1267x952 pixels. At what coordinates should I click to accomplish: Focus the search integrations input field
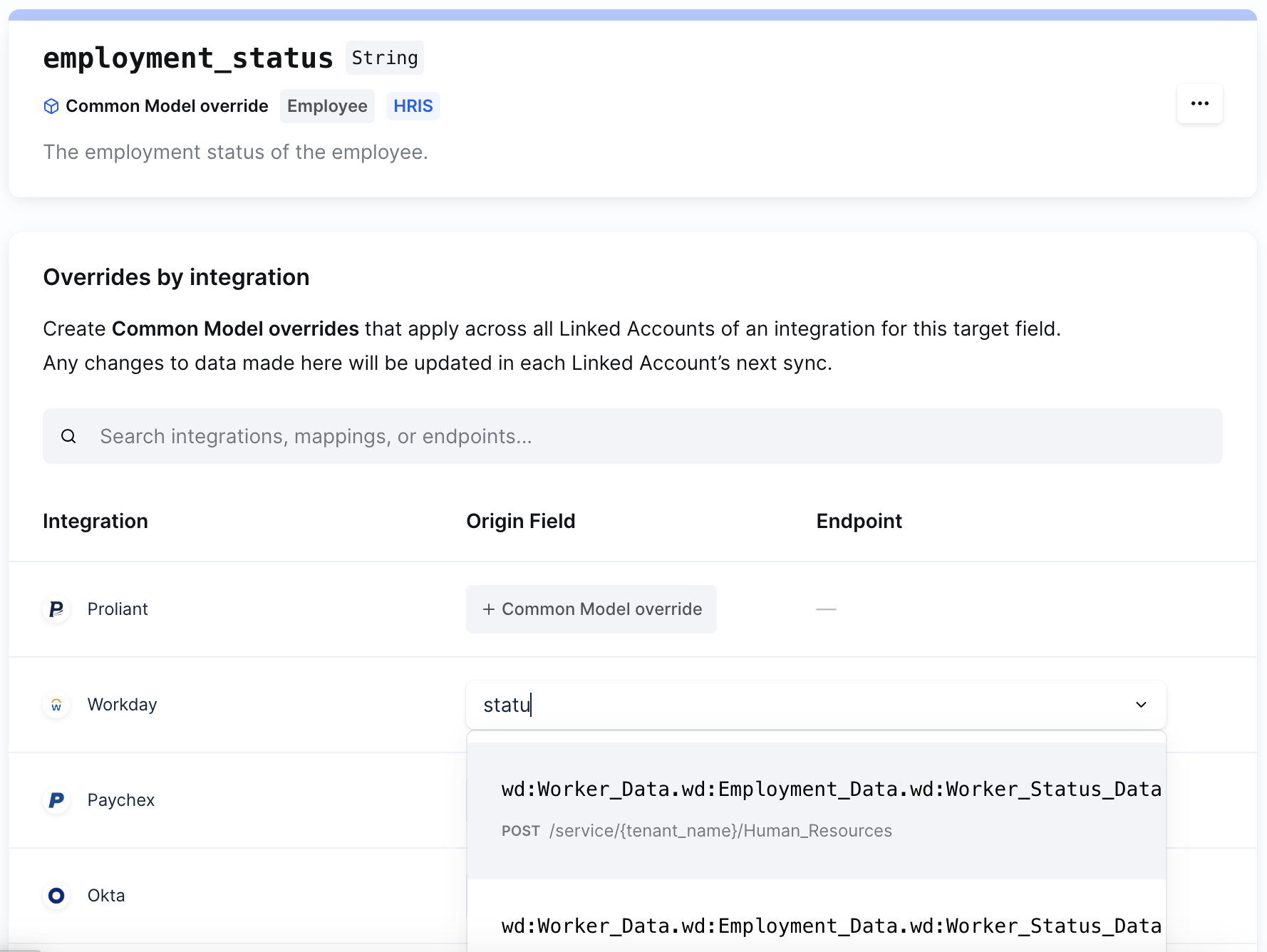click(x=641, y=436)
